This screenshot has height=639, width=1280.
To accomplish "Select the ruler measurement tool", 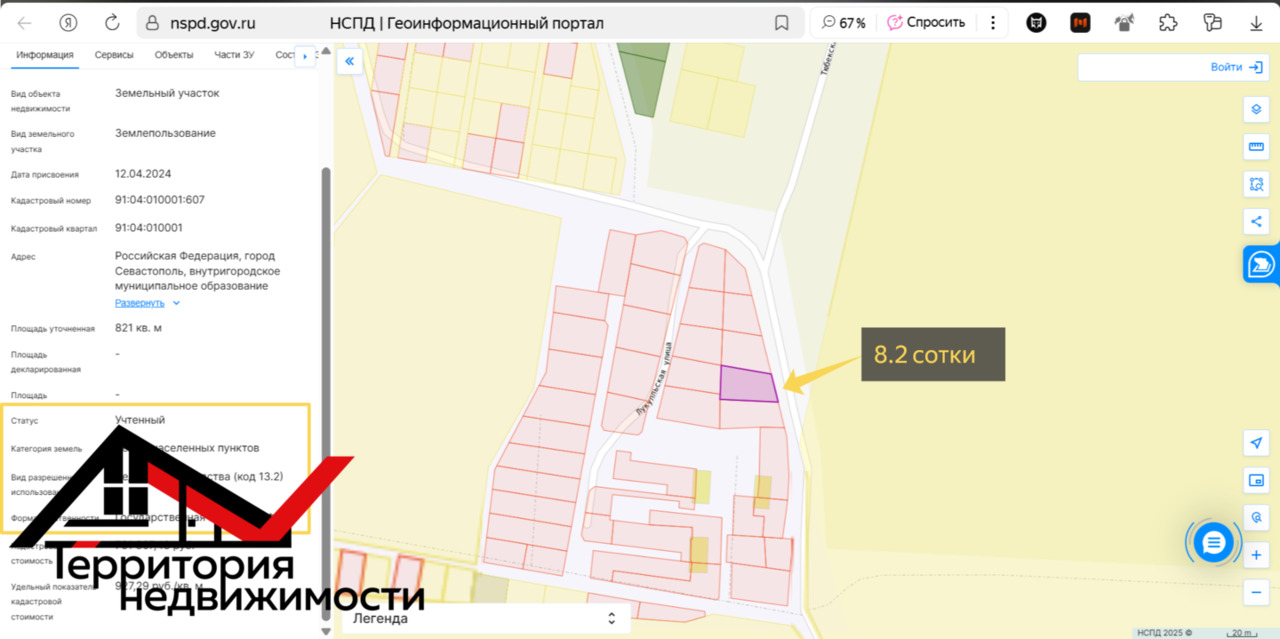I will click(1256, 147).
